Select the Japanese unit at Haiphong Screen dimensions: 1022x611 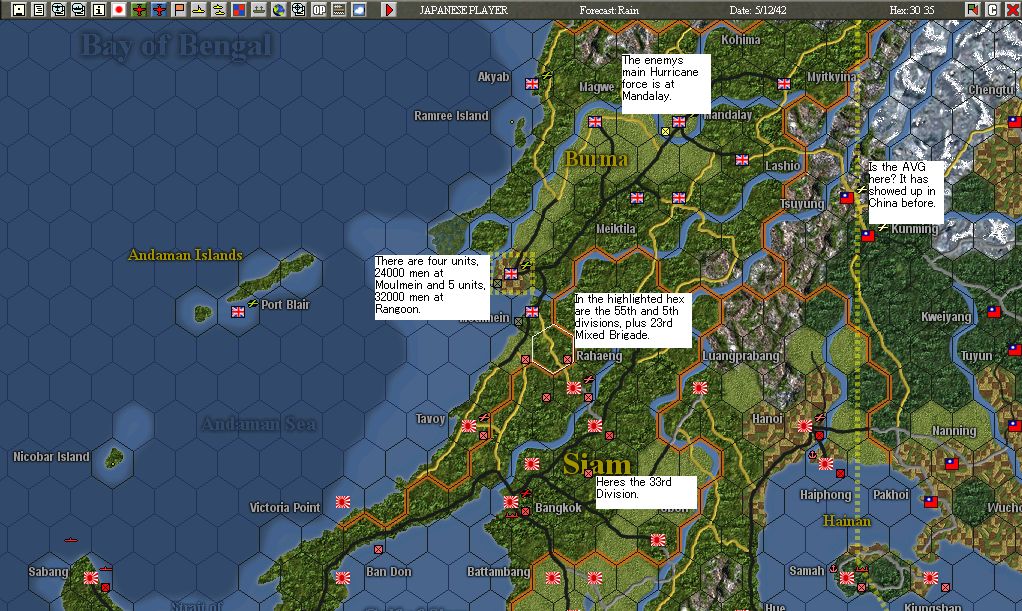pyautogui.click(x=826, y=464)
